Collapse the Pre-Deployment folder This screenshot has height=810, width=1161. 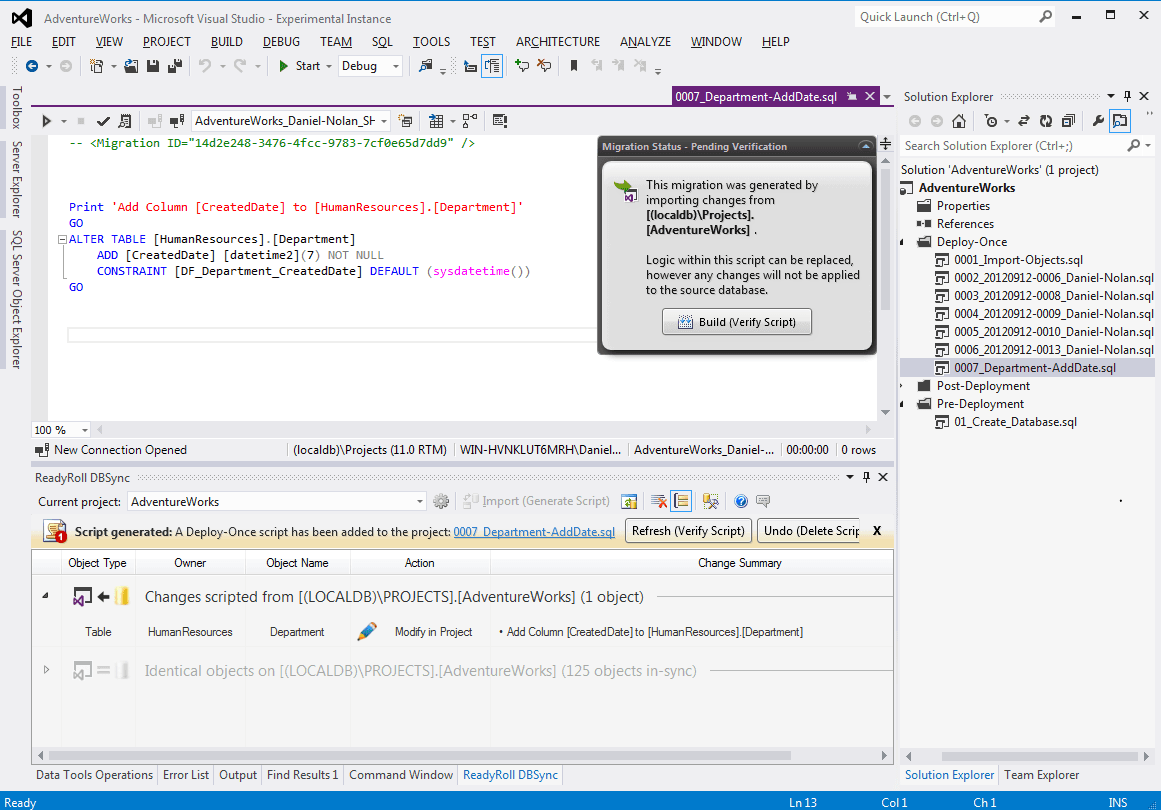pyautogui.click(x=903, y=404)
